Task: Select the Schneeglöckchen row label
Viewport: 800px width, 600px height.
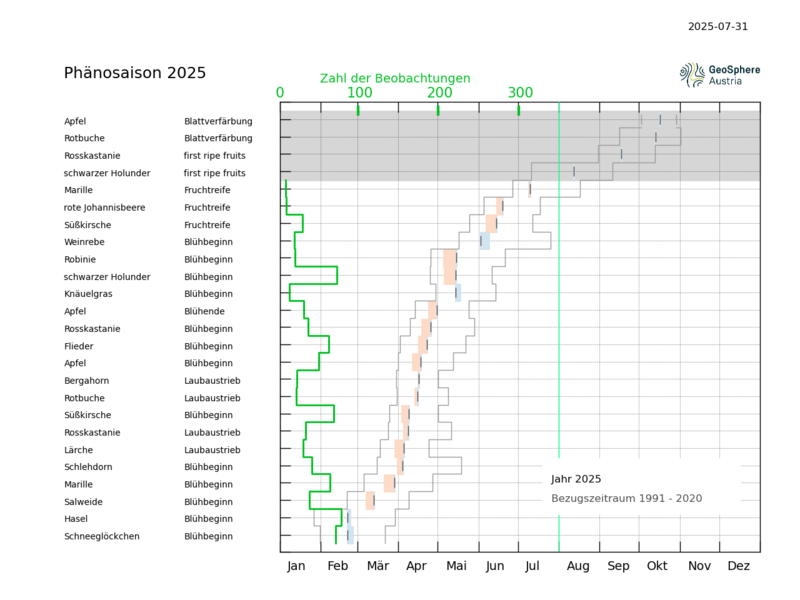Action: [x=102, y=536]
